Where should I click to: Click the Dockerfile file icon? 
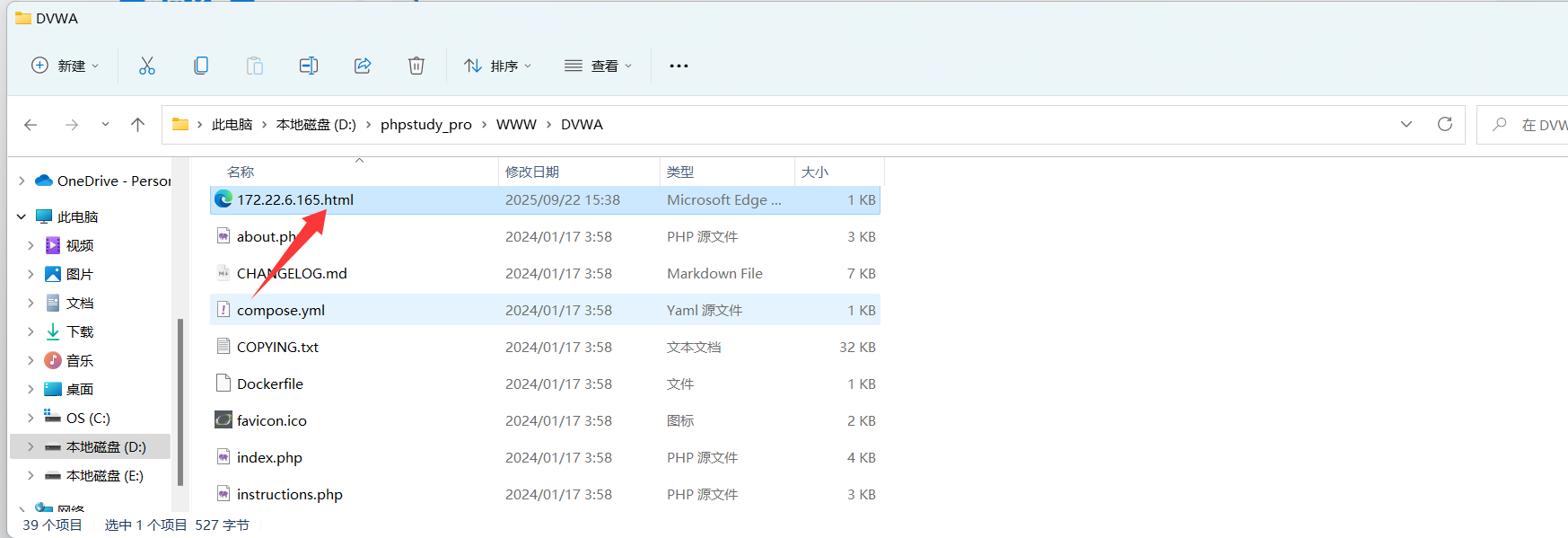(x=223, y=384)
